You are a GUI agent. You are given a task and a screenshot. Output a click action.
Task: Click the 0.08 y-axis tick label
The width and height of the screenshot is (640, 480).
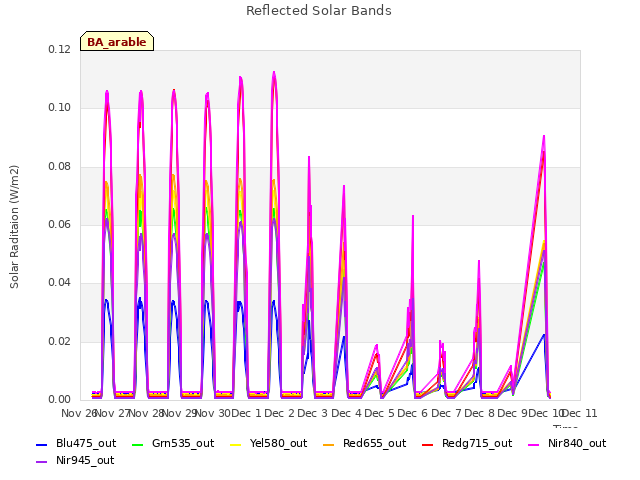60,167
